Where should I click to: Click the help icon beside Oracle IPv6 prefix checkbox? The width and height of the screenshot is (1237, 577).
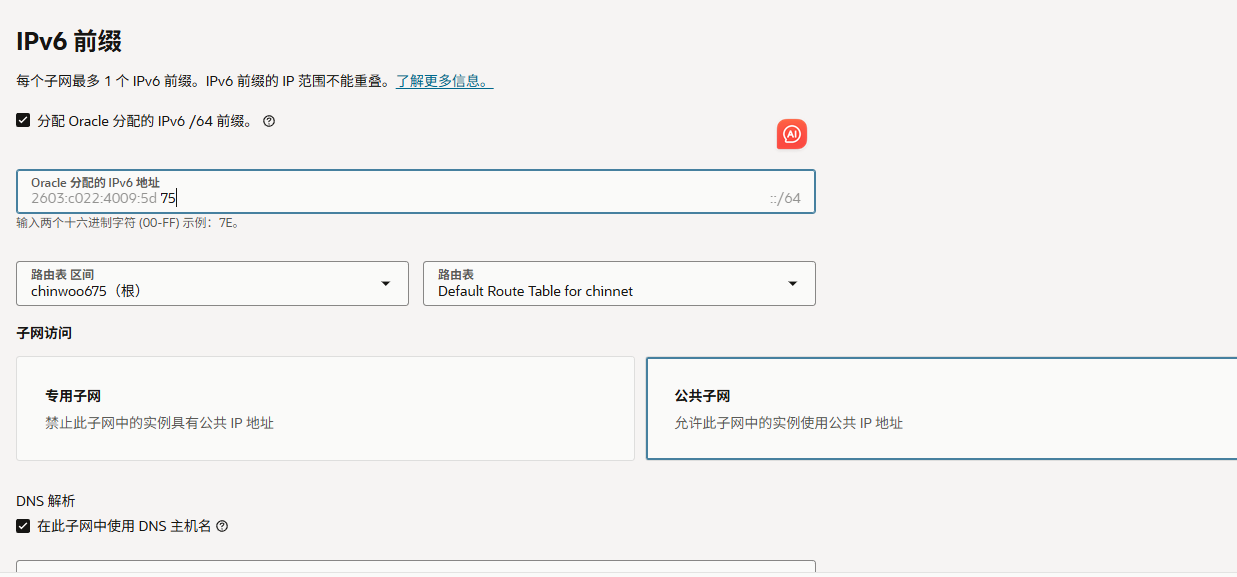coord(269,121)
